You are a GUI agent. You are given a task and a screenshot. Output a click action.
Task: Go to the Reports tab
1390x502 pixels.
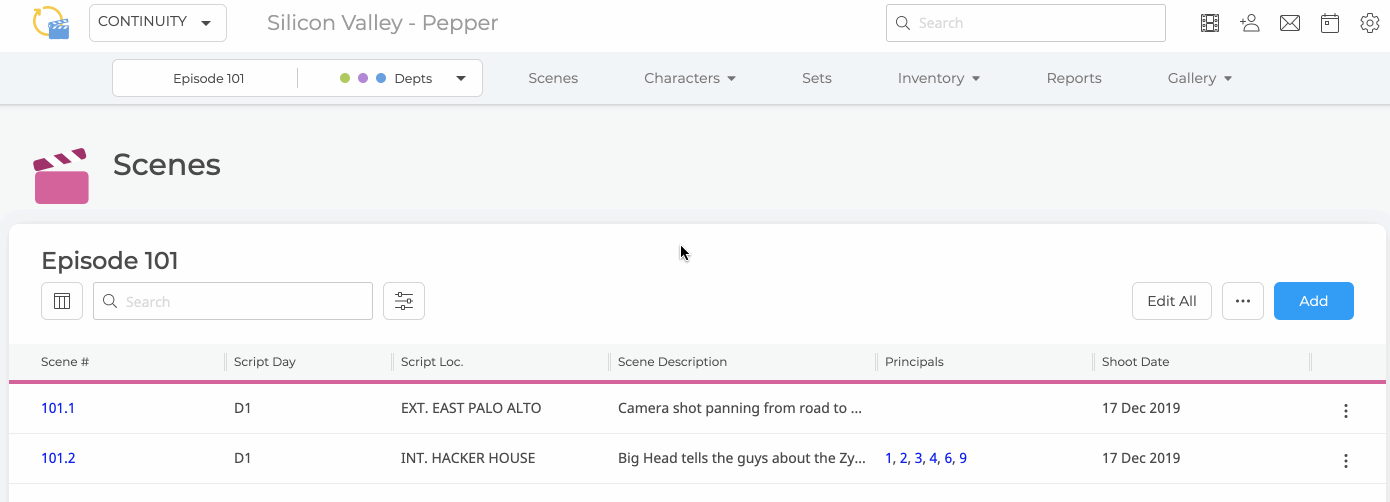click(x=1074, y=78)
